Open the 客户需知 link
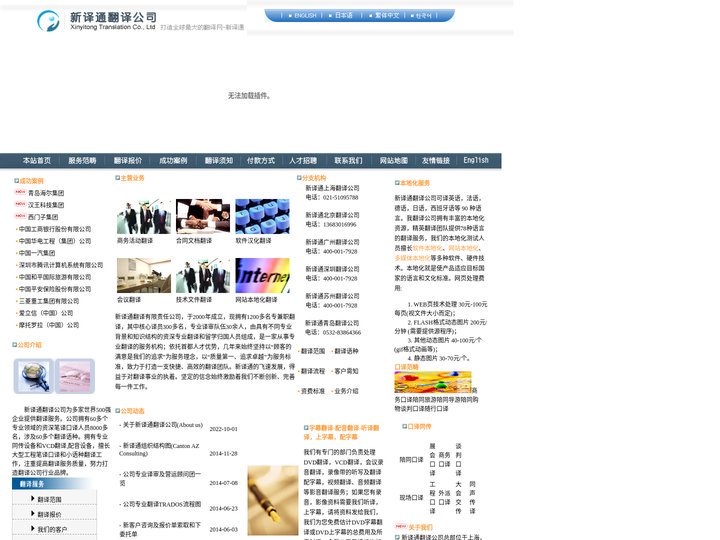Image resolution: width=720 pixels, height=540 pixels. [x=346, y=371]
